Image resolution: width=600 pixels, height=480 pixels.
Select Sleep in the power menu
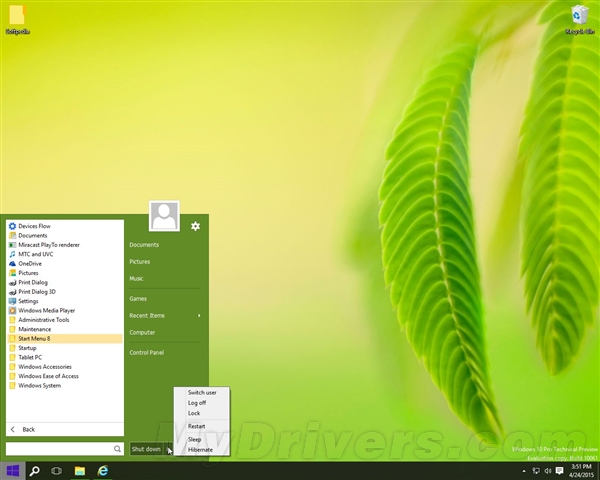click(202, 439)
